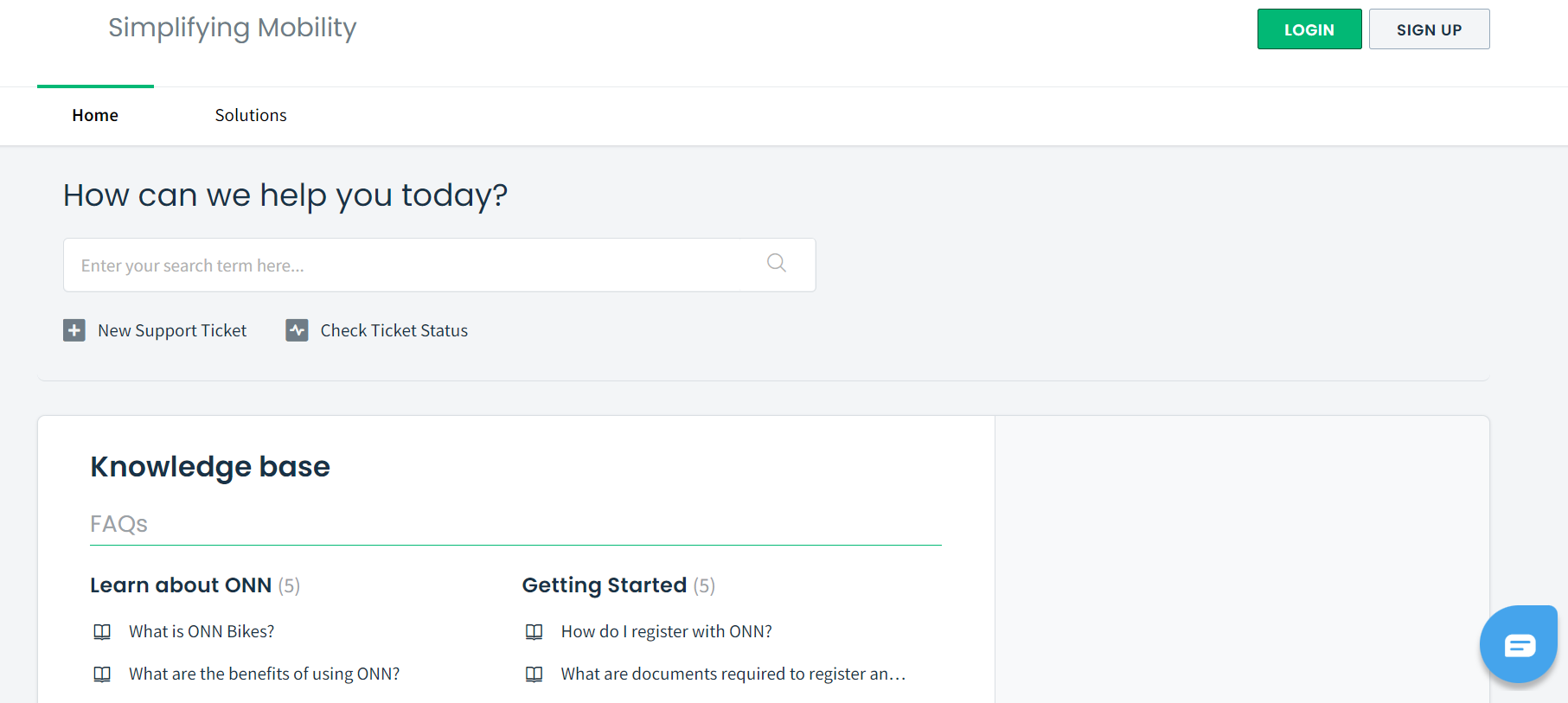Open 'How do I register with ONN?' article
The image size is (1568, 703).
[666, 631]
